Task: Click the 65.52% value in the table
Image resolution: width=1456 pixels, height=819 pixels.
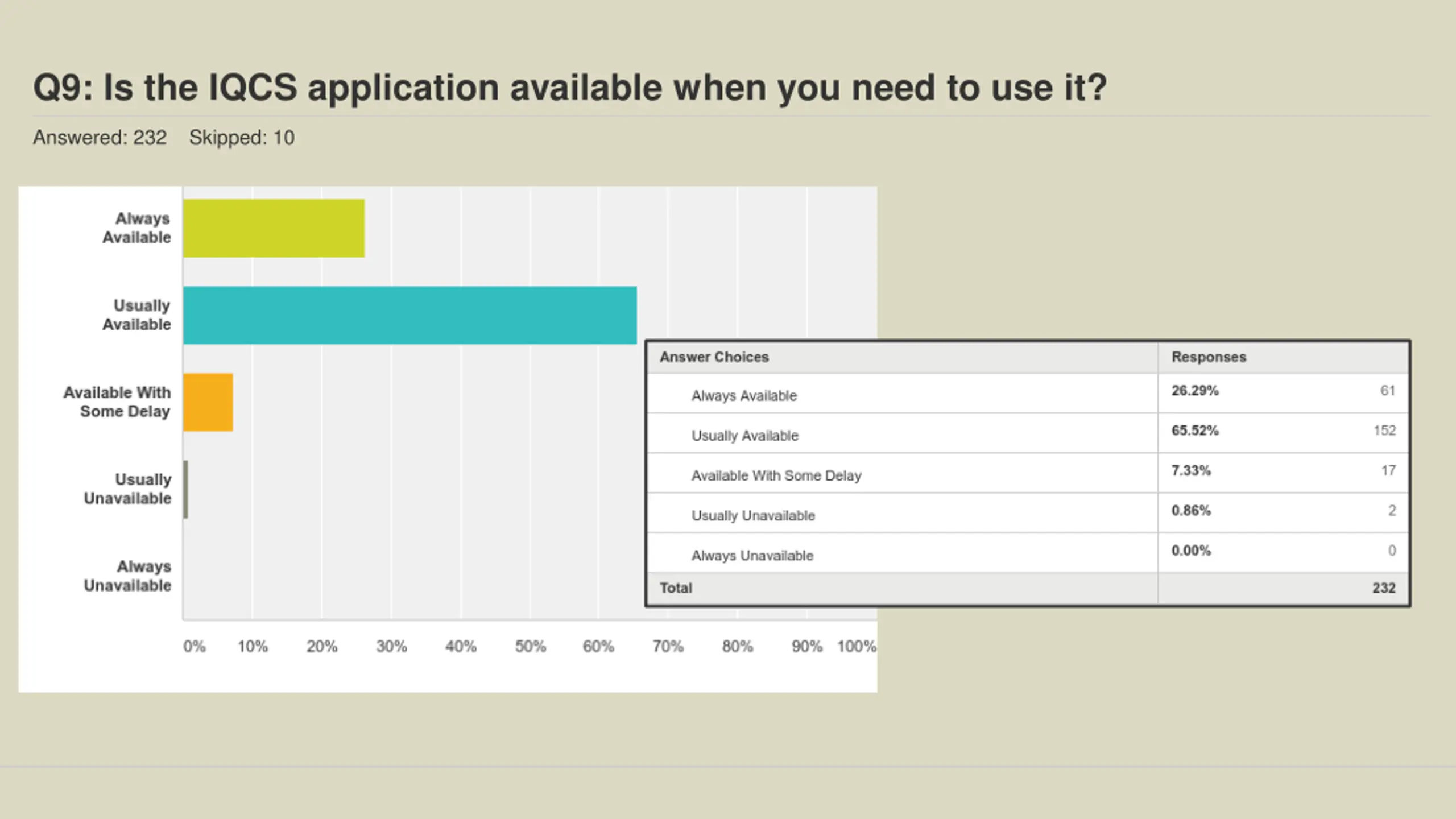Action: pos(1195,431)
